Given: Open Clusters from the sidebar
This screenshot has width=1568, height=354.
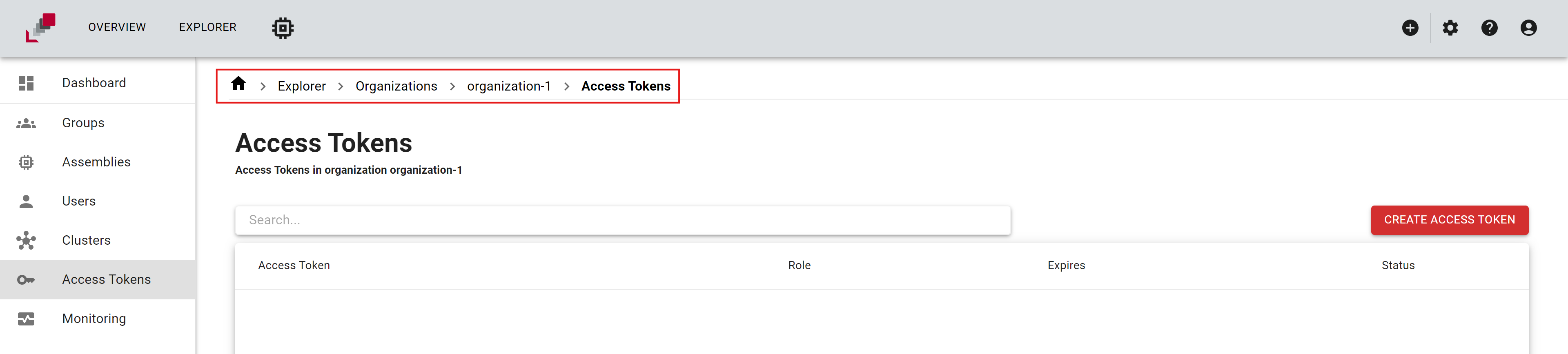Looking at the screenshot, I should coord(98,240).
